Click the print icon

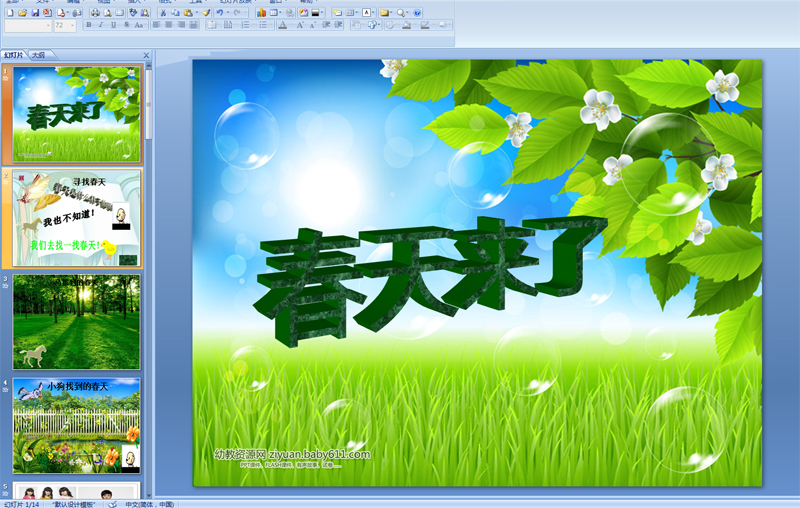(x=95, y=13)
